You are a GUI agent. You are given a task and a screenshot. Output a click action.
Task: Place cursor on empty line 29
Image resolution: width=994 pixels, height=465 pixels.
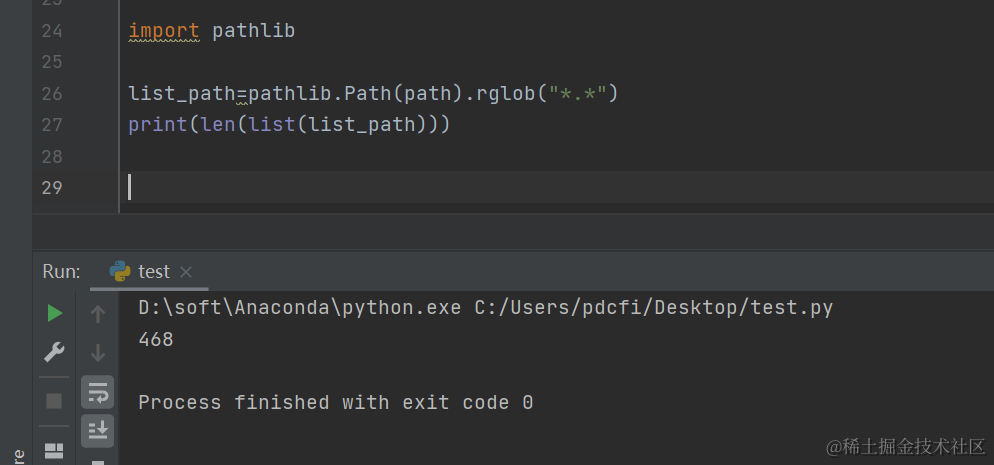click(x=558, y=188)
